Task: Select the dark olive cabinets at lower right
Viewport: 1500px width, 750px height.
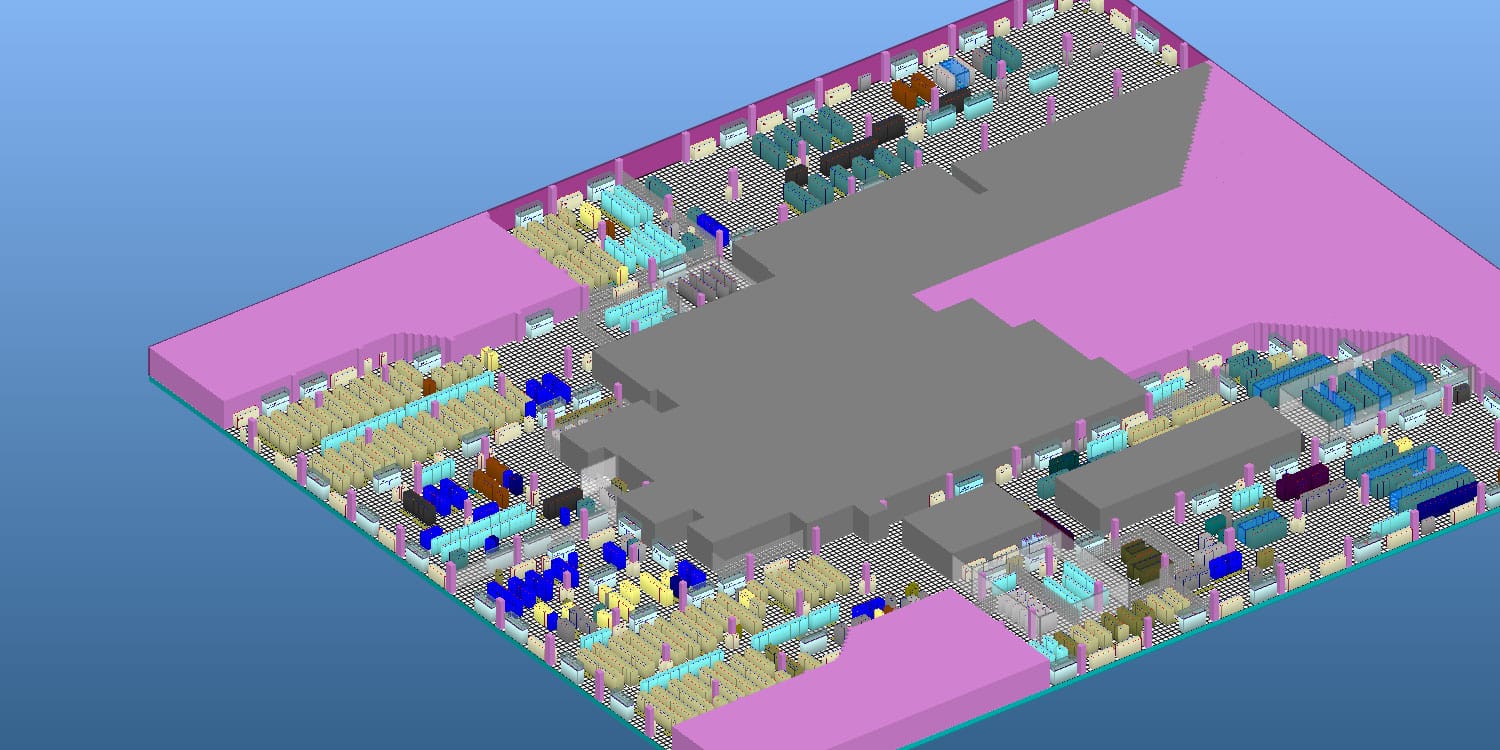Action: pyautogui.click(x=1140, y=560)
